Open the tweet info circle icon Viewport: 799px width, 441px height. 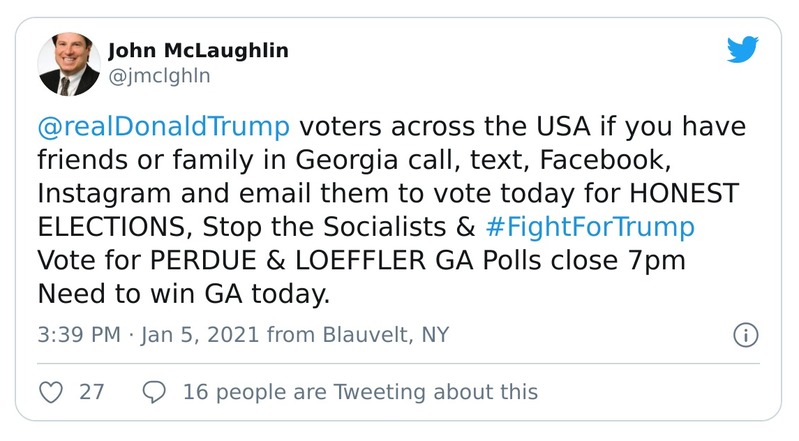[x=745, y=335]
